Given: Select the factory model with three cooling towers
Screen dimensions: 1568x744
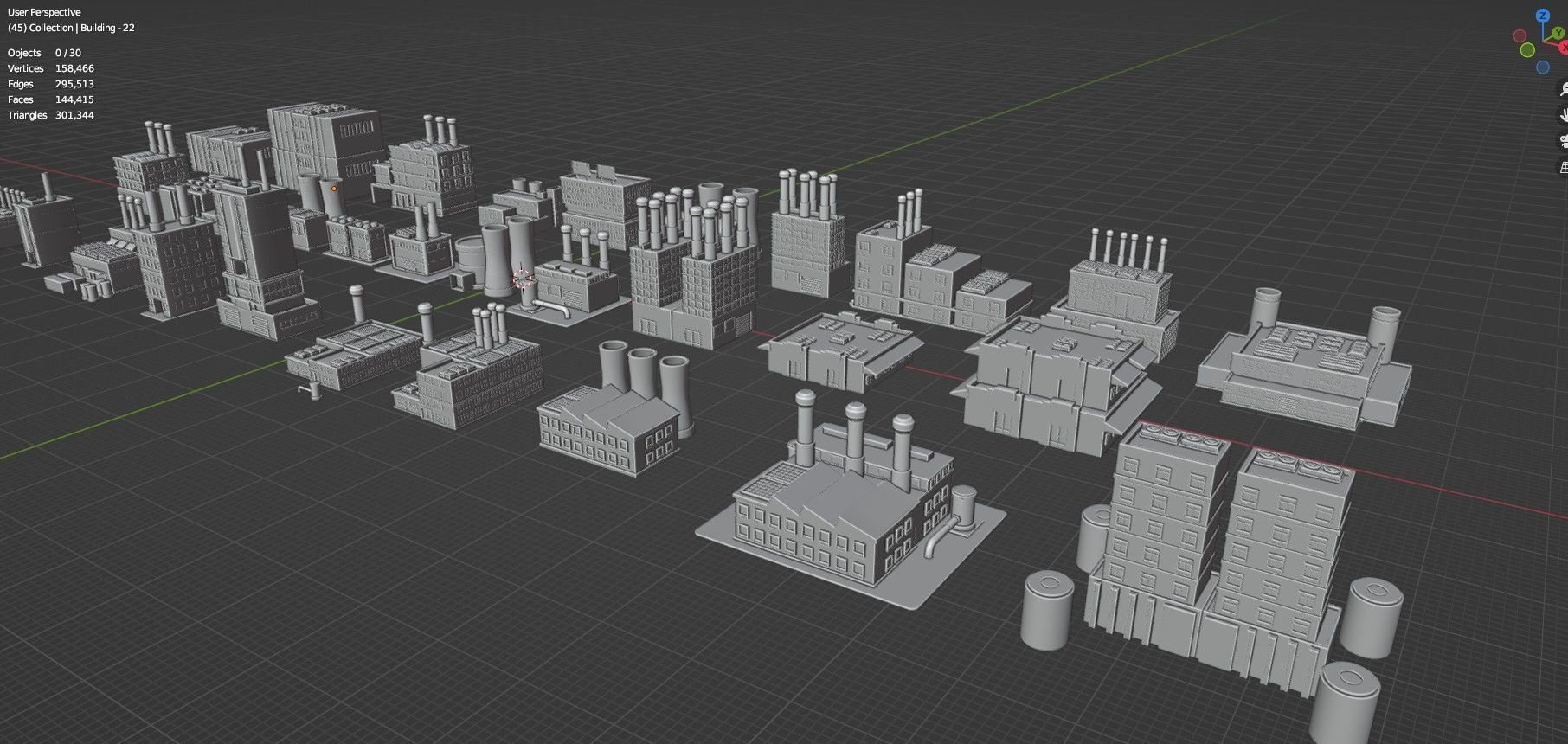Looking at the screenshot, I should tap(614, 408).
